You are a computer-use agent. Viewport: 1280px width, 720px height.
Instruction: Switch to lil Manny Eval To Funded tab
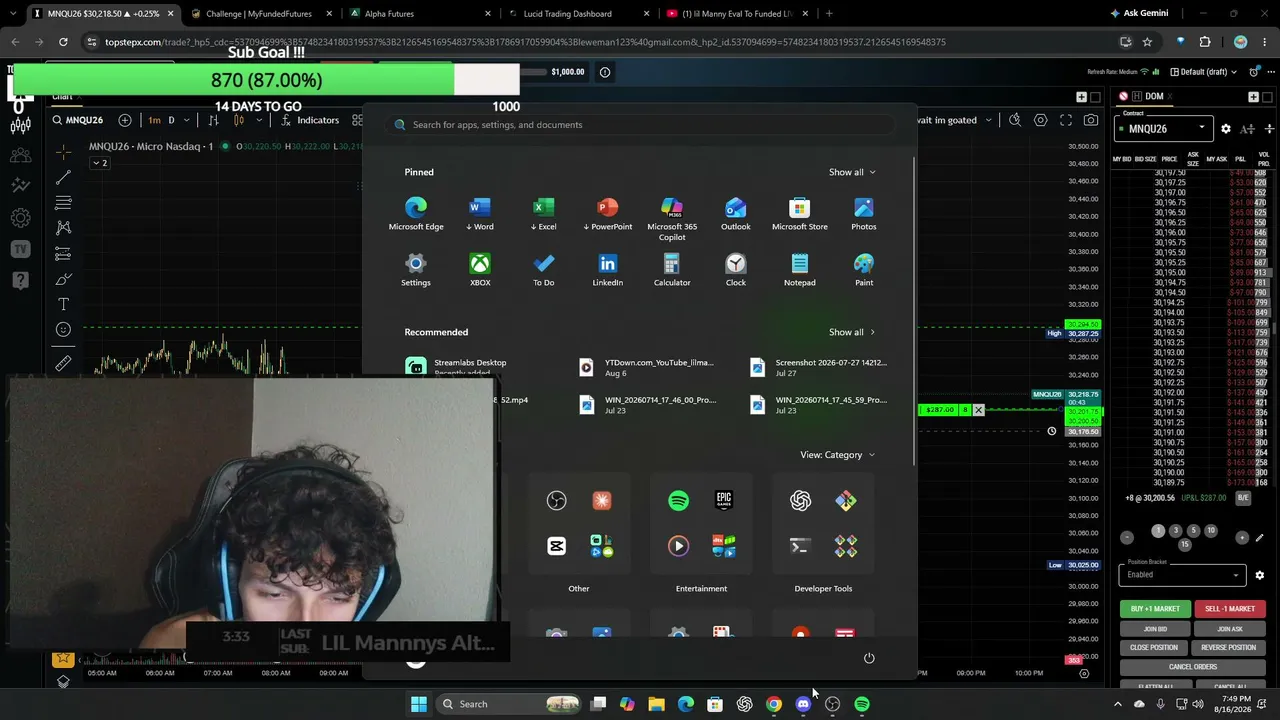(x=738, y=14)
